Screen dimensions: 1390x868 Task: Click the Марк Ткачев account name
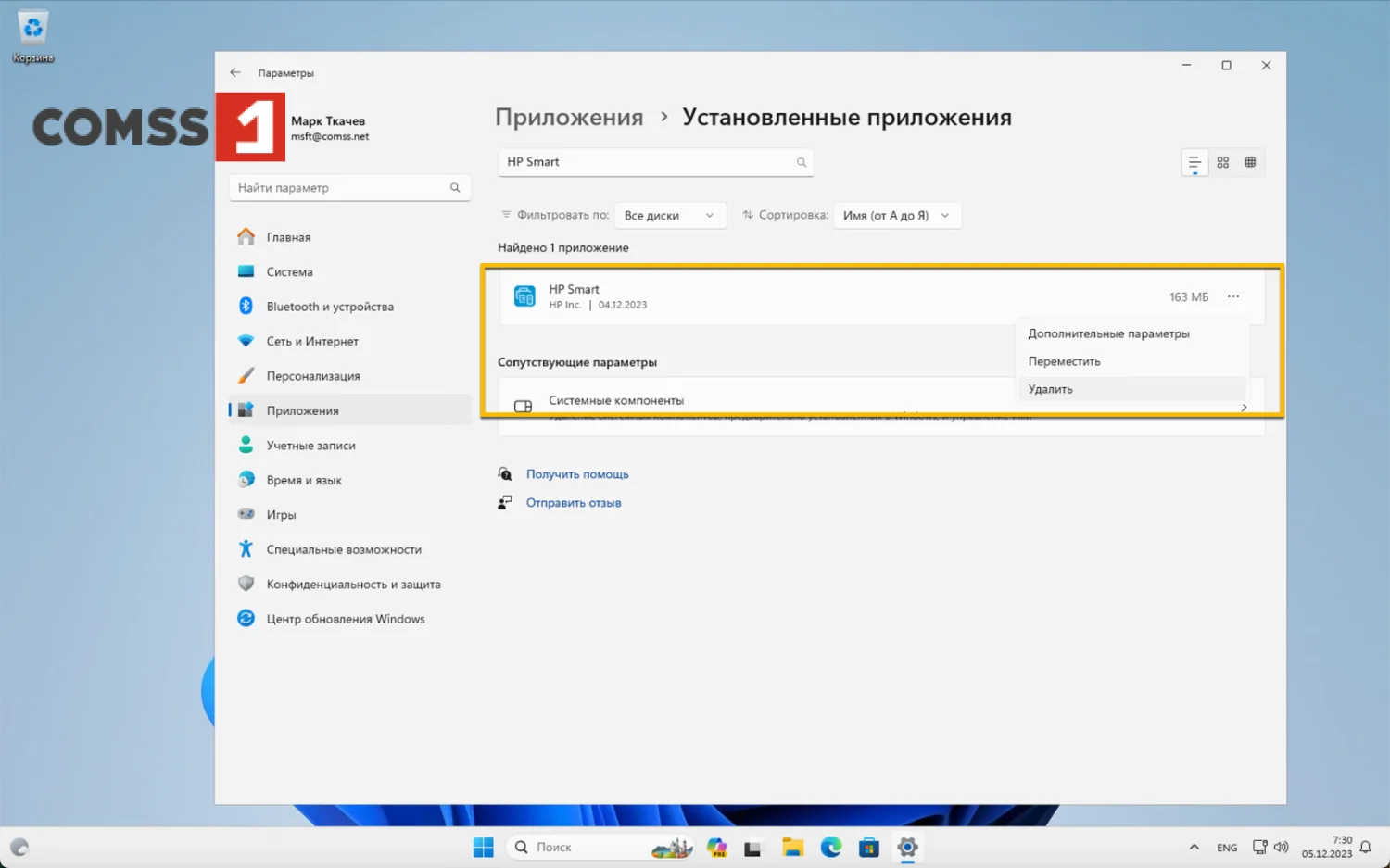click(x=328, y=120)
